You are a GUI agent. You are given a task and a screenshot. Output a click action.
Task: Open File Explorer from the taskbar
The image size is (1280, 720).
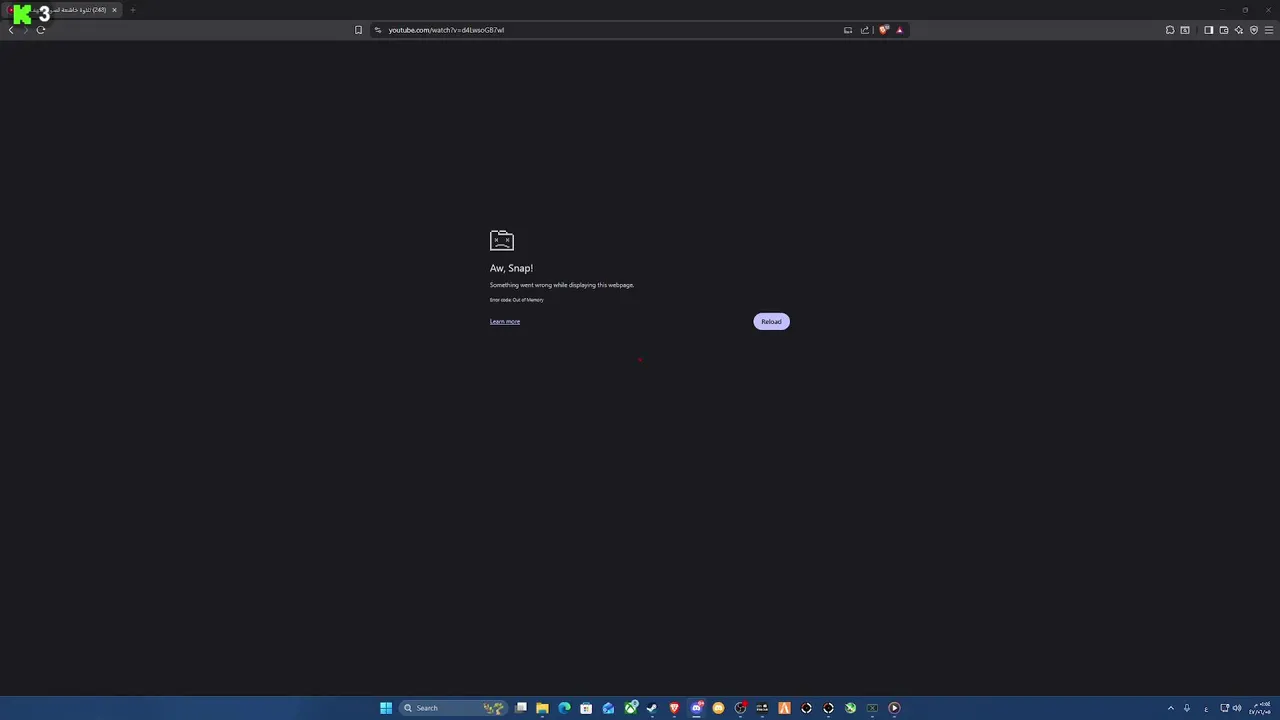542,708
